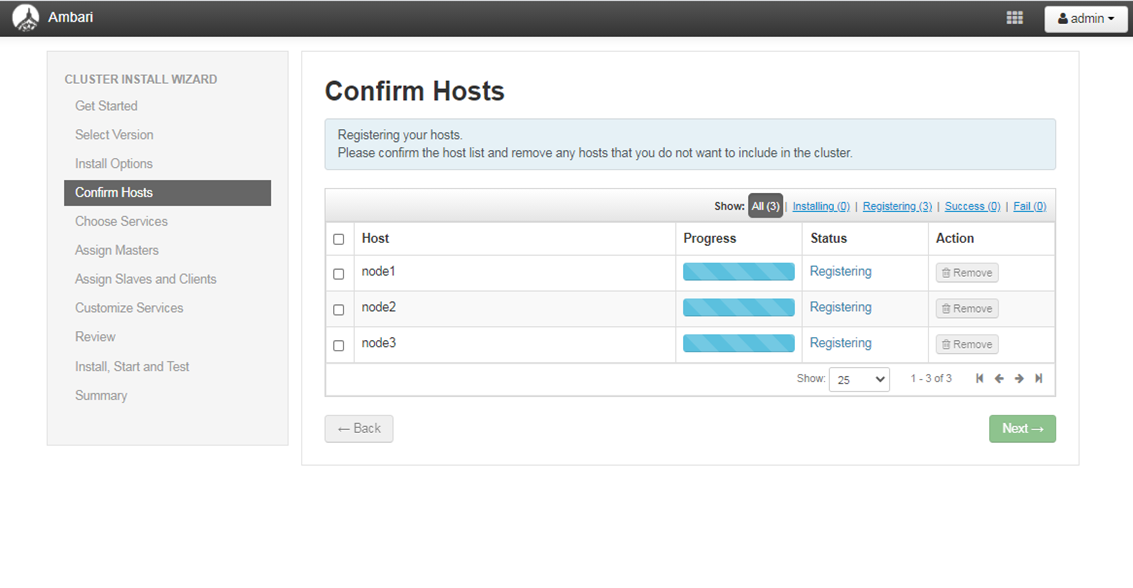This screenshot has width=1133, height=588.
Task: Select all hosts header checkbox
Action: tap(338, 239)
